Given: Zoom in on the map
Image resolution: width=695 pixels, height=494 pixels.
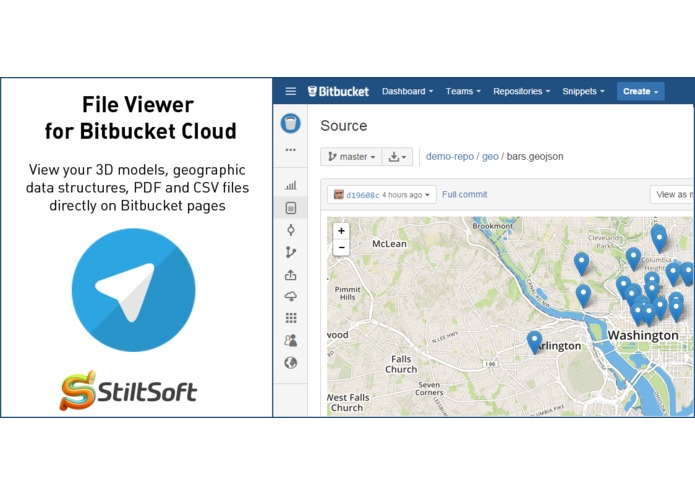Looking at the screenshot, I should pos(341,231).
